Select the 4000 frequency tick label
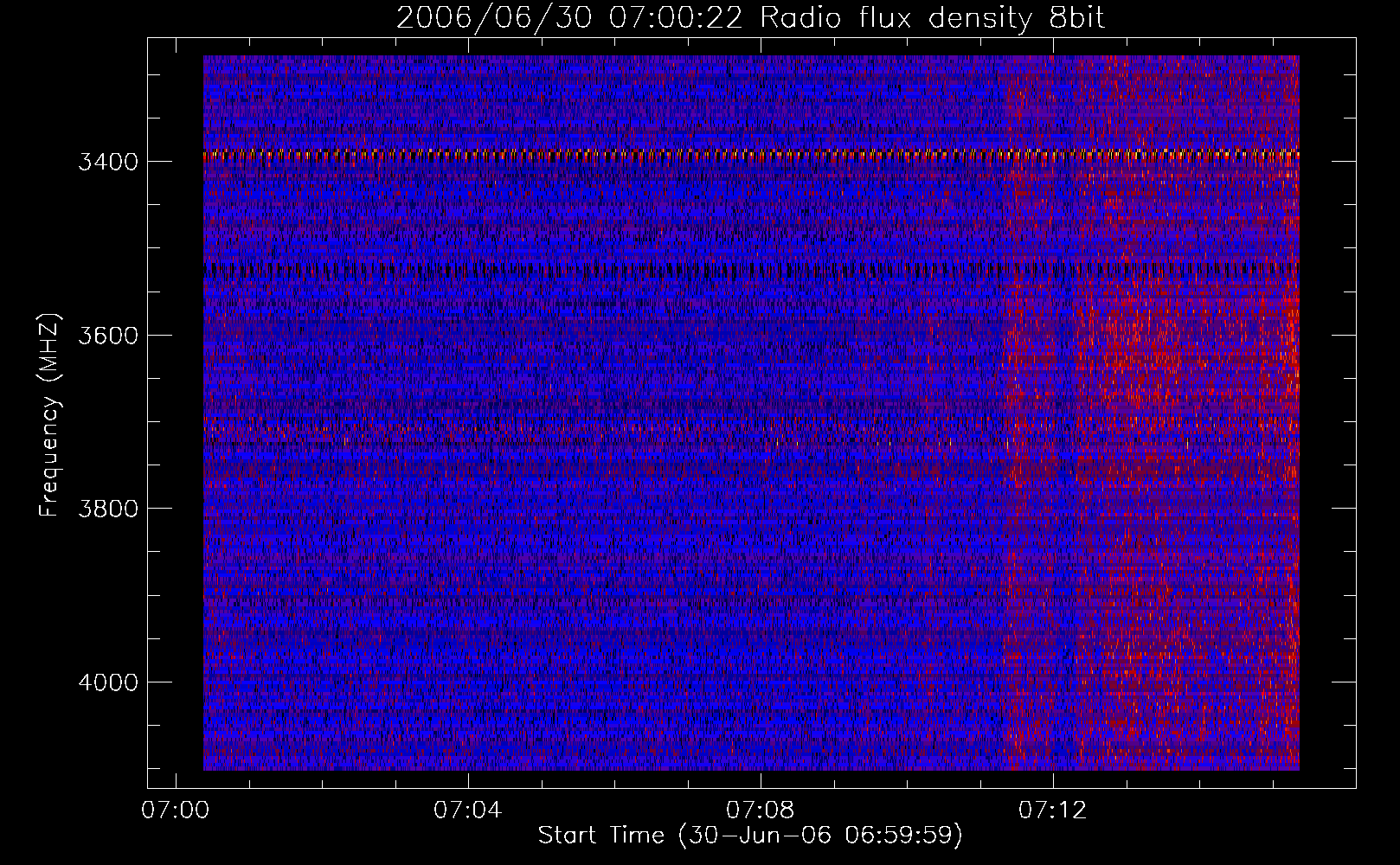 tap(108, 682)
